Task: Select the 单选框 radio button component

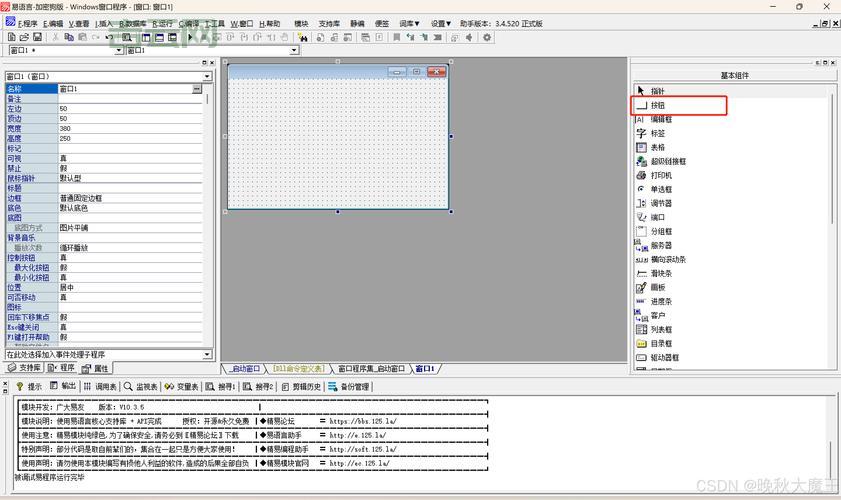Action: pyautogui.click(x=661, y=189)
